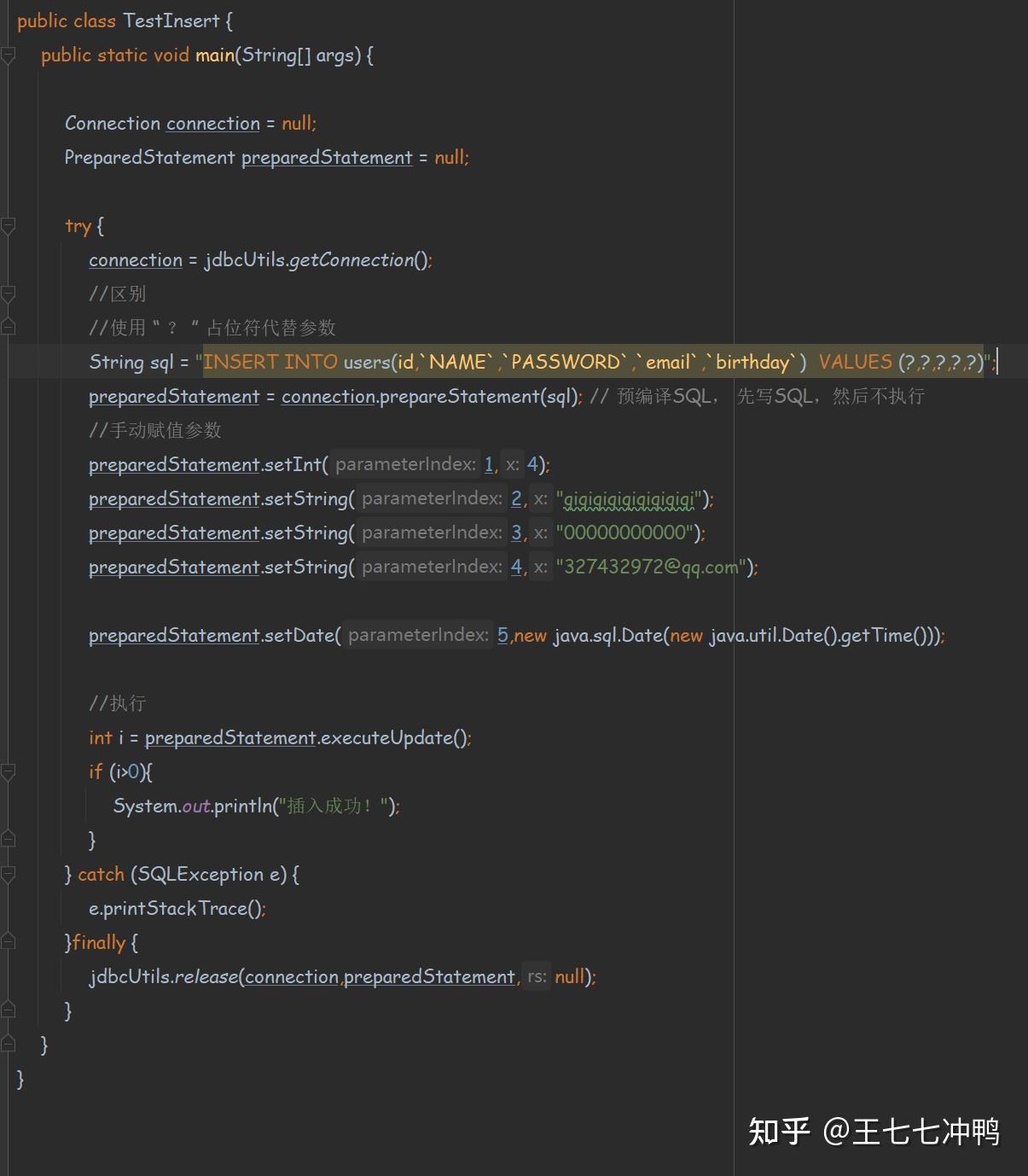Click preparedStatement variable in the '= null' declaration
Image resolution: width=1028 pixels, height=1176 pixels.
pos(327,157)
